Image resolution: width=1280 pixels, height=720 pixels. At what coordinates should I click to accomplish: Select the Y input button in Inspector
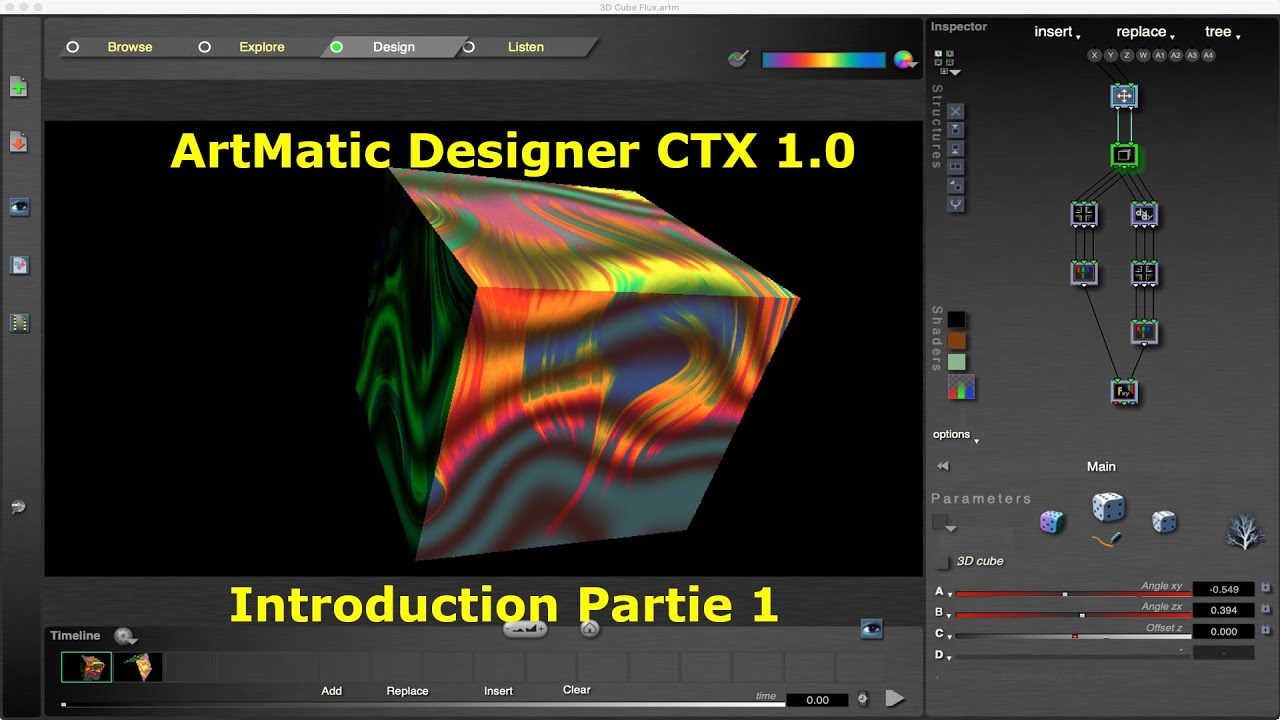tap(1111, 56)
